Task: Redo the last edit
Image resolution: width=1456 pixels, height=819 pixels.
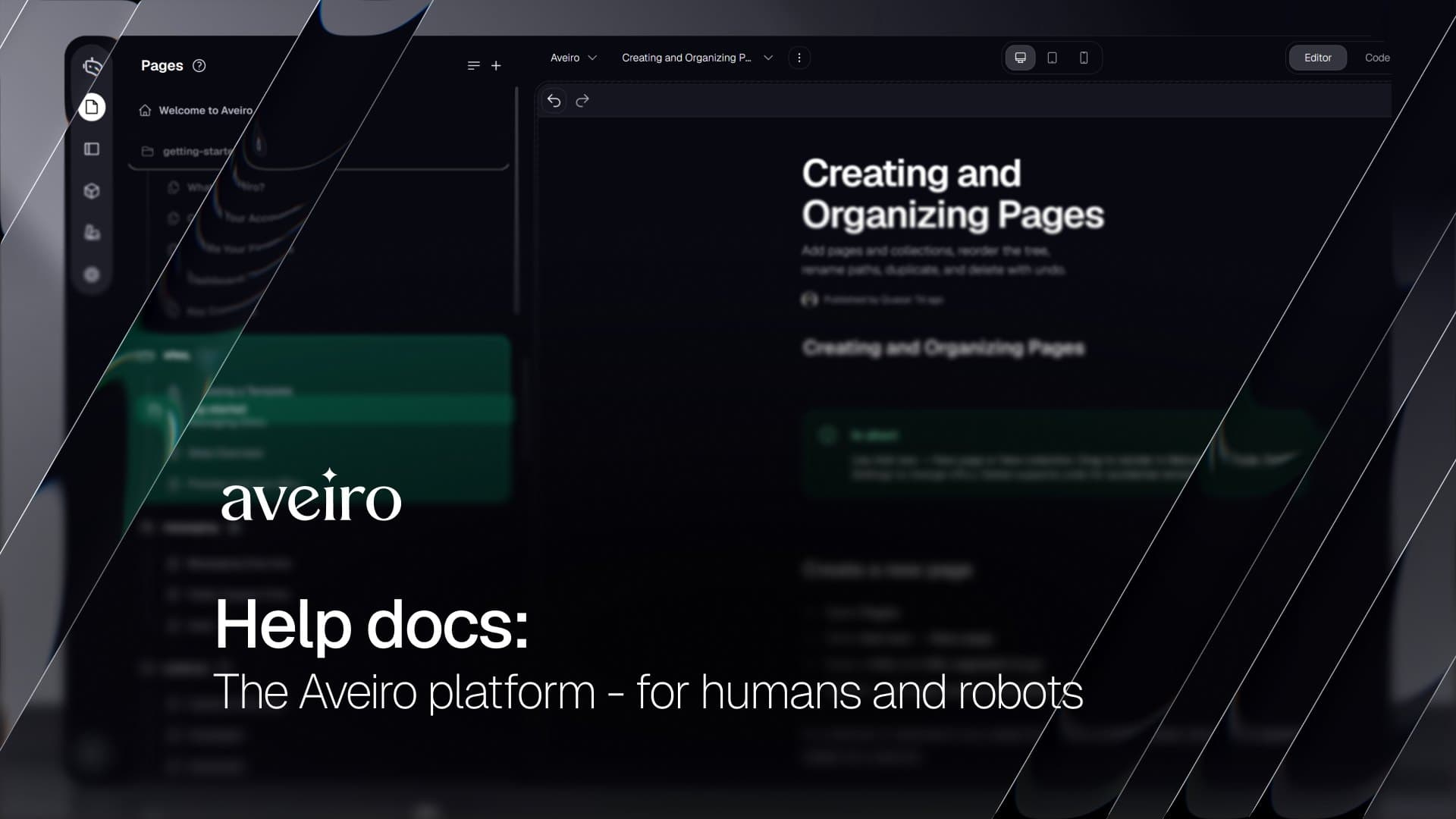Action: 582,101
